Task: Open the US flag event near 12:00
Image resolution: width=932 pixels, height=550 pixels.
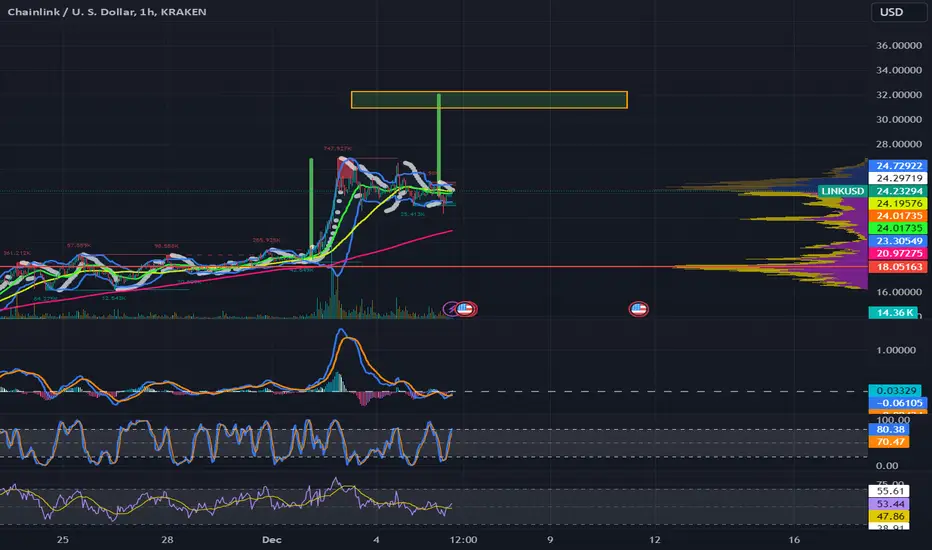Action: (x=466, y=309)
